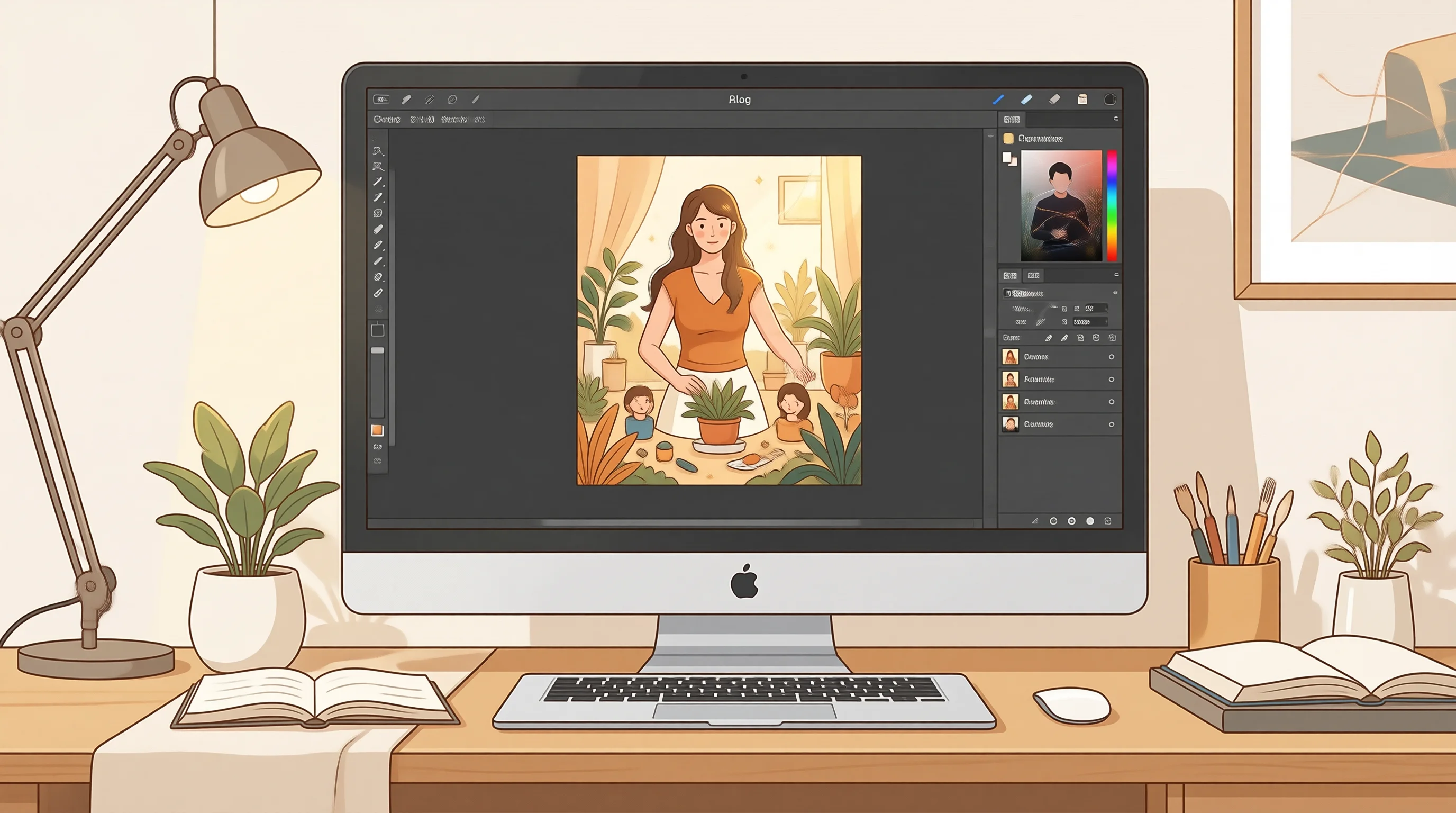Select the eighth tool, a thin brush, in left strip

pyautogui.click(x=378, y=260)
